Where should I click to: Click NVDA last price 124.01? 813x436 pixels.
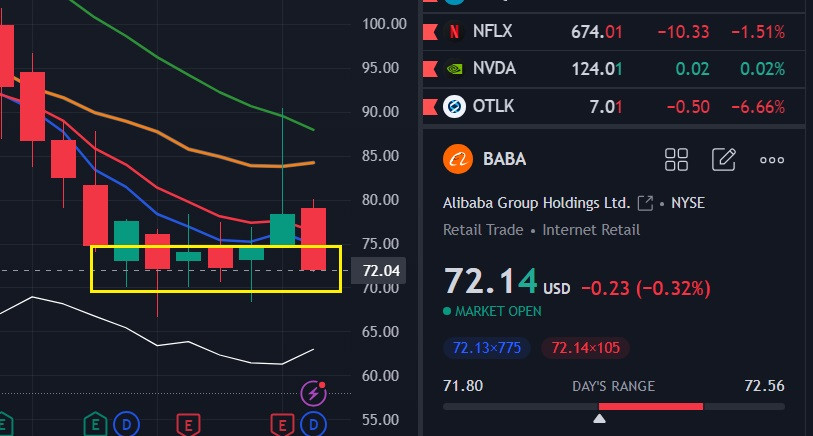point(597,69)
